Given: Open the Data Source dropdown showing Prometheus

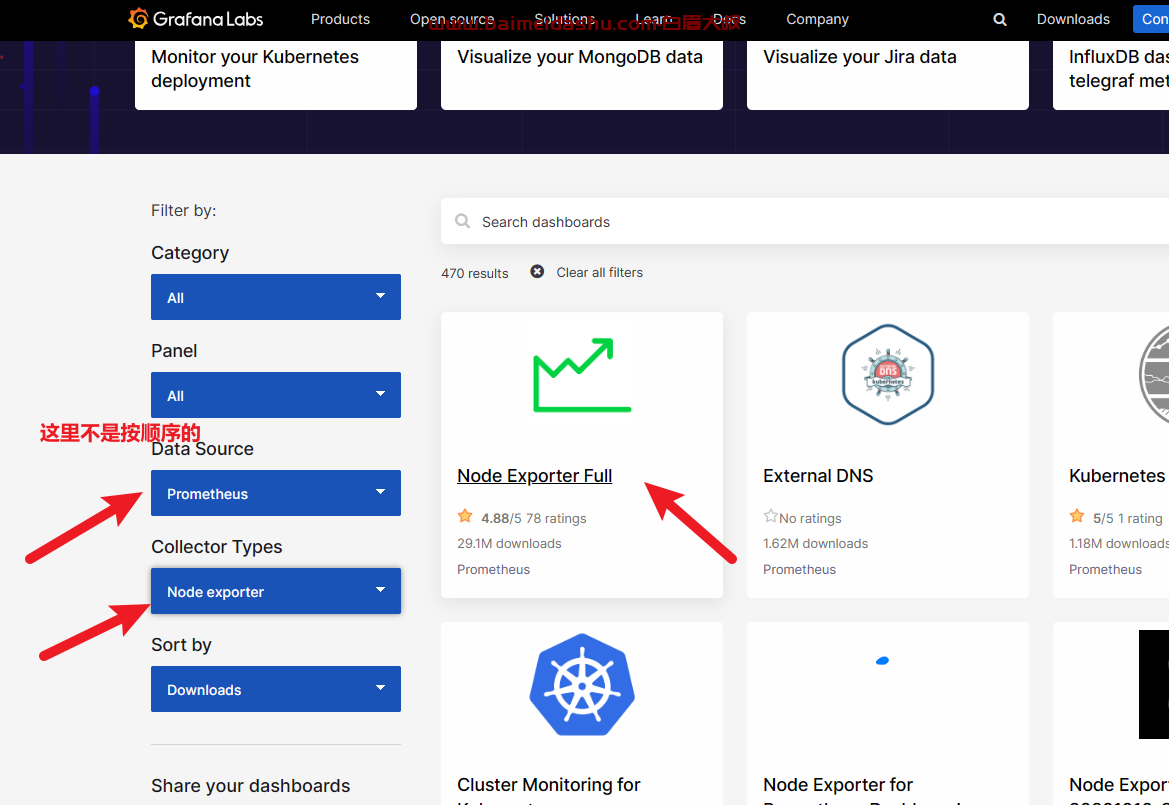Looking at the screenshot, I should pos(276,493).
